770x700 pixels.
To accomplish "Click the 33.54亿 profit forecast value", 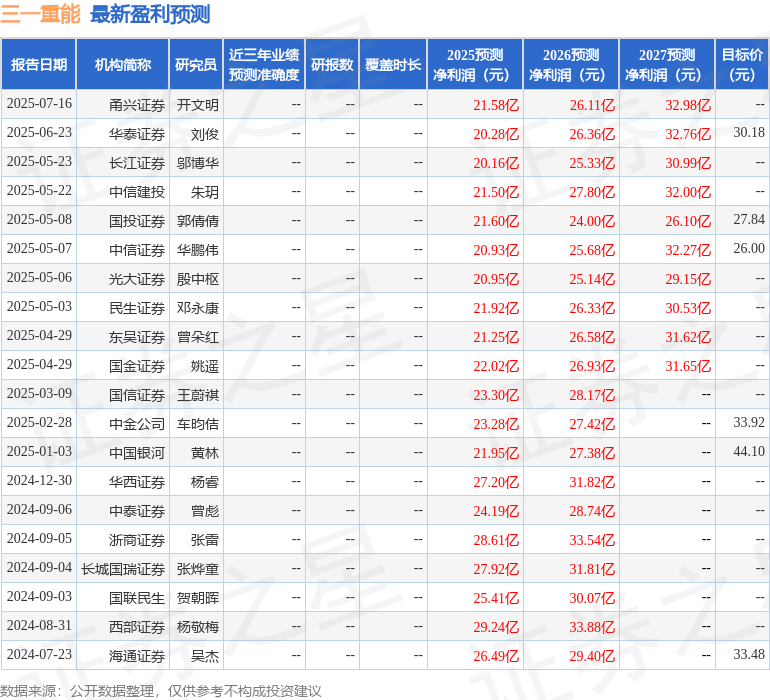I will 592,539.
